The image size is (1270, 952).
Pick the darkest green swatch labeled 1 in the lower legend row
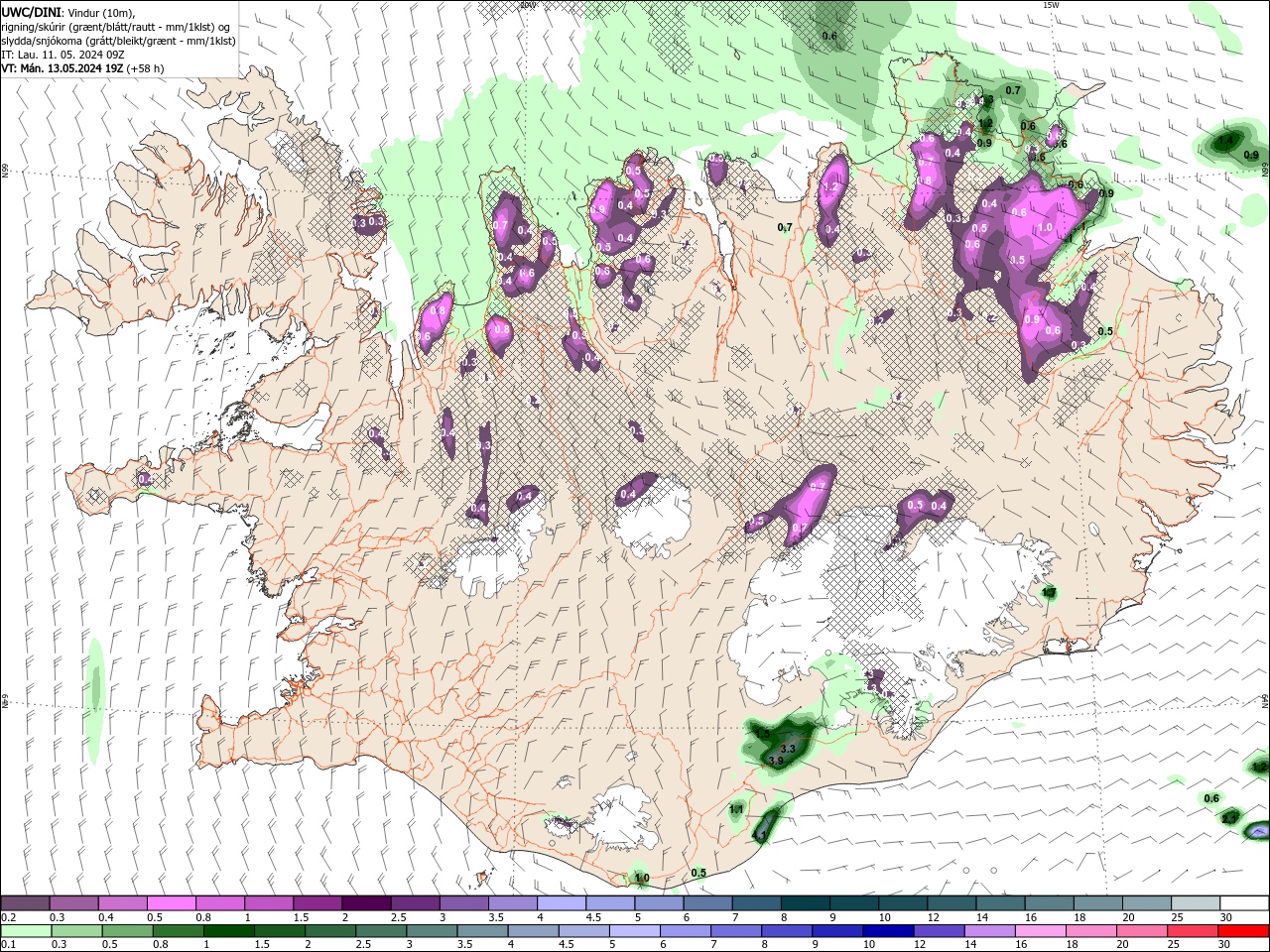(x=228, y=930)
